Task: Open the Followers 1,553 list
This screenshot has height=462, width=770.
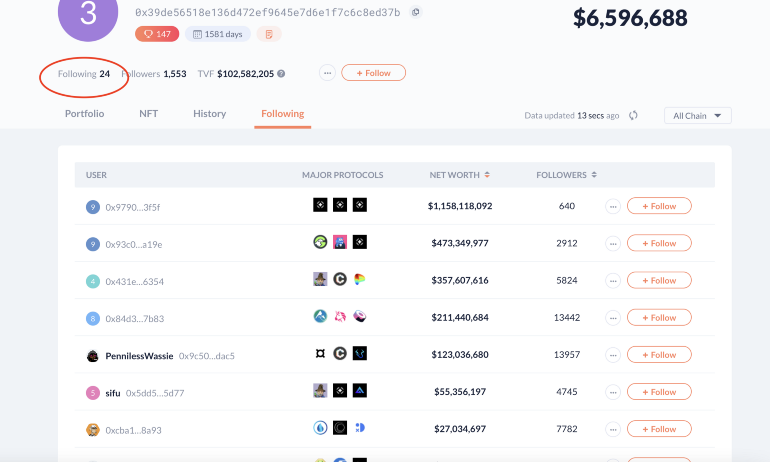Action: click(153, 73)
